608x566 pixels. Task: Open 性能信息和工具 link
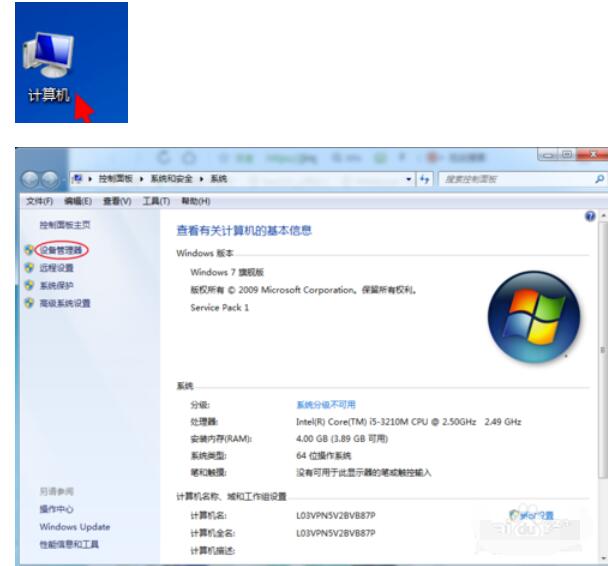click(x=69, y=544)
